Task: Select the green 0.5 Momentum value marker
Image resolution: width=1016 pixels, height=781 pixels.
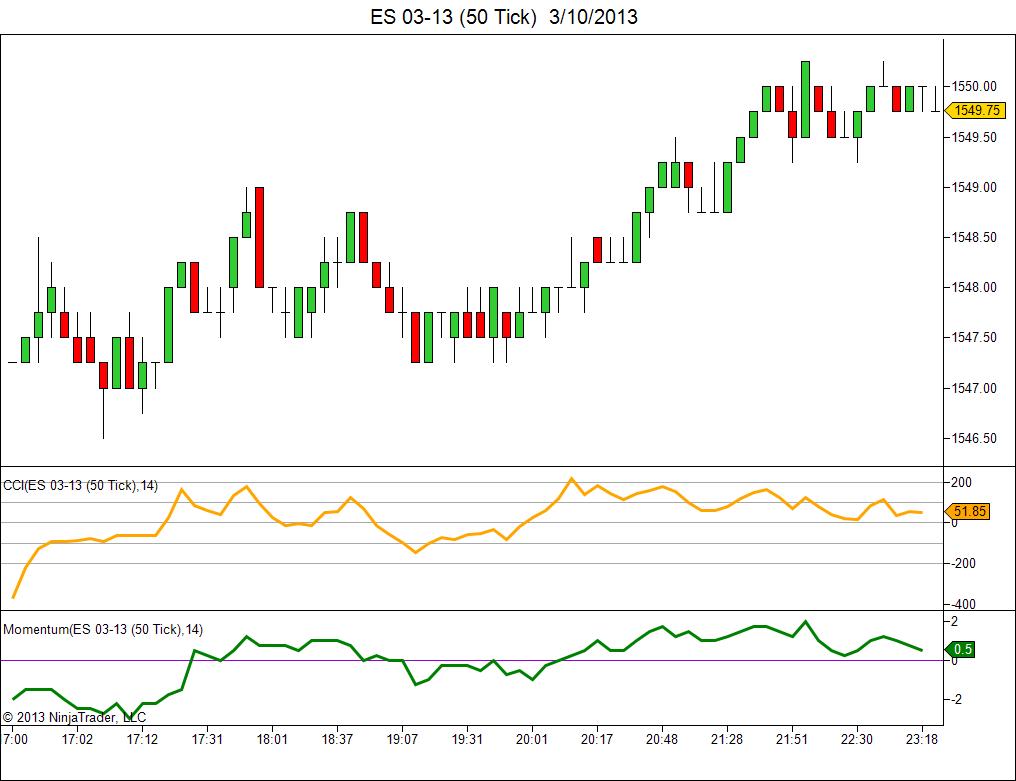Action: coord(960,649)
